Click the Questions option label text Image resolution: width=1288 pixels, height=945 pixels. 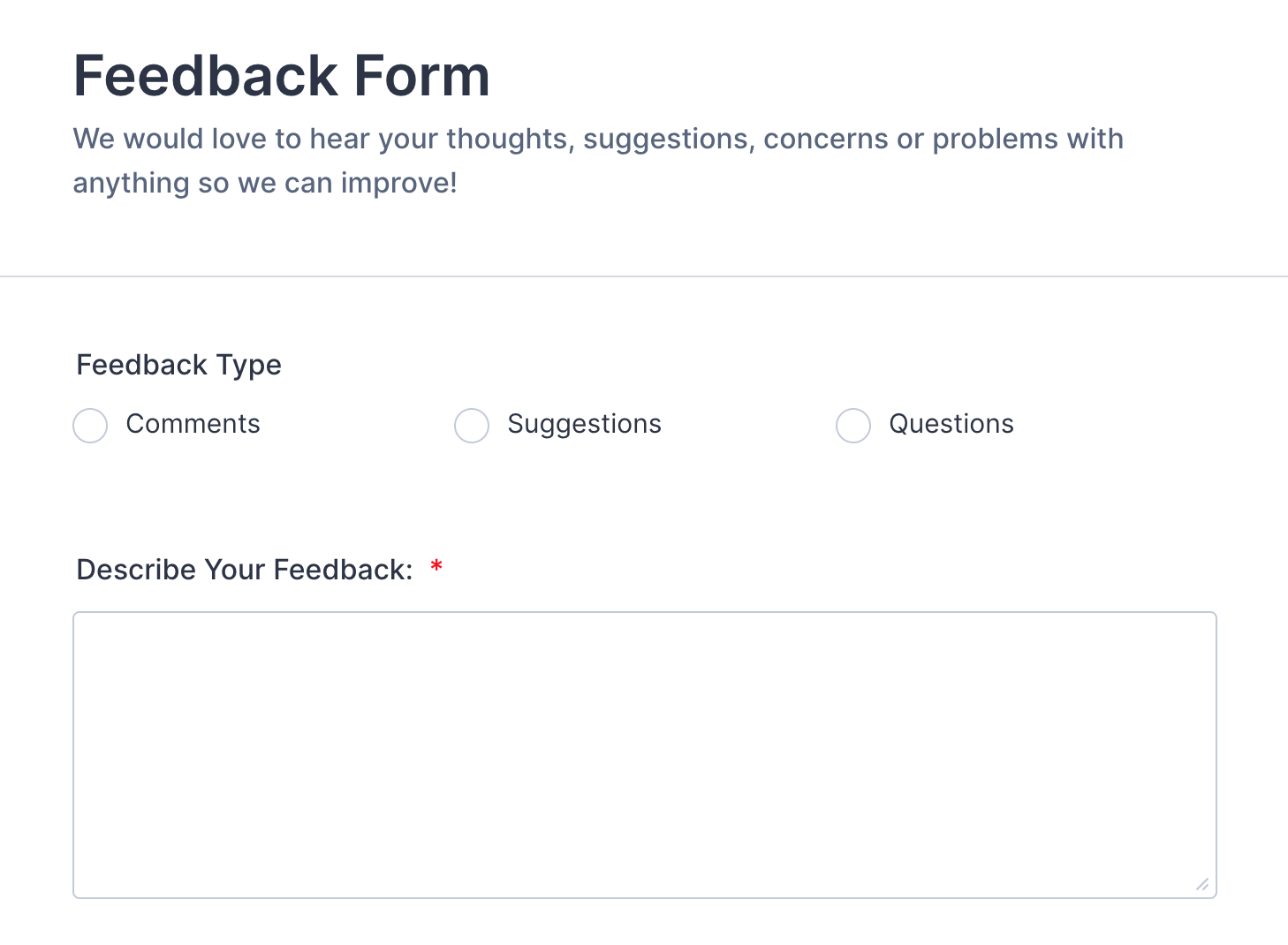pos(951,424)
